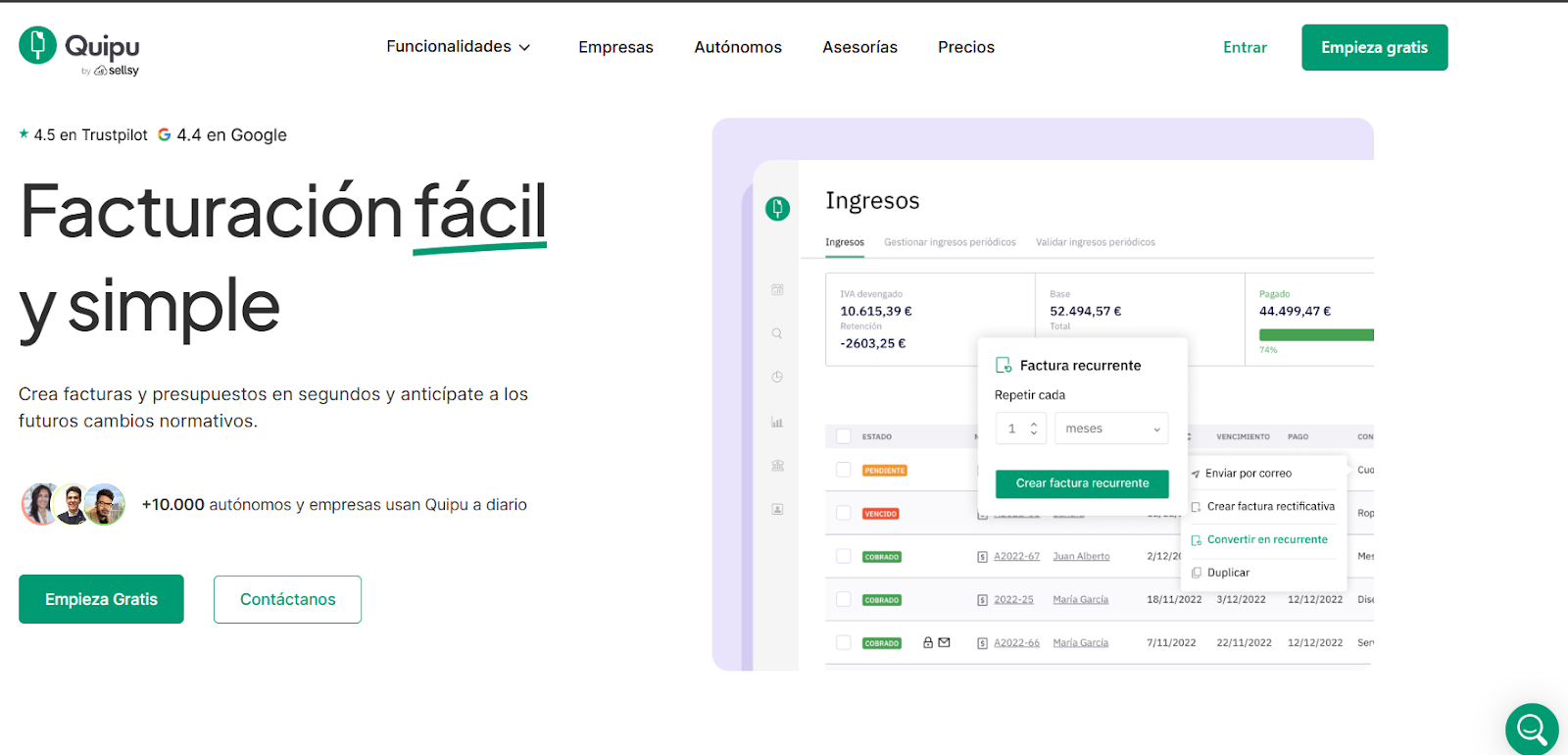The height and width of the screenshot is (755, 1568).
Task: Click the Trustpilot star icon
Action: (x=24, y=134)
